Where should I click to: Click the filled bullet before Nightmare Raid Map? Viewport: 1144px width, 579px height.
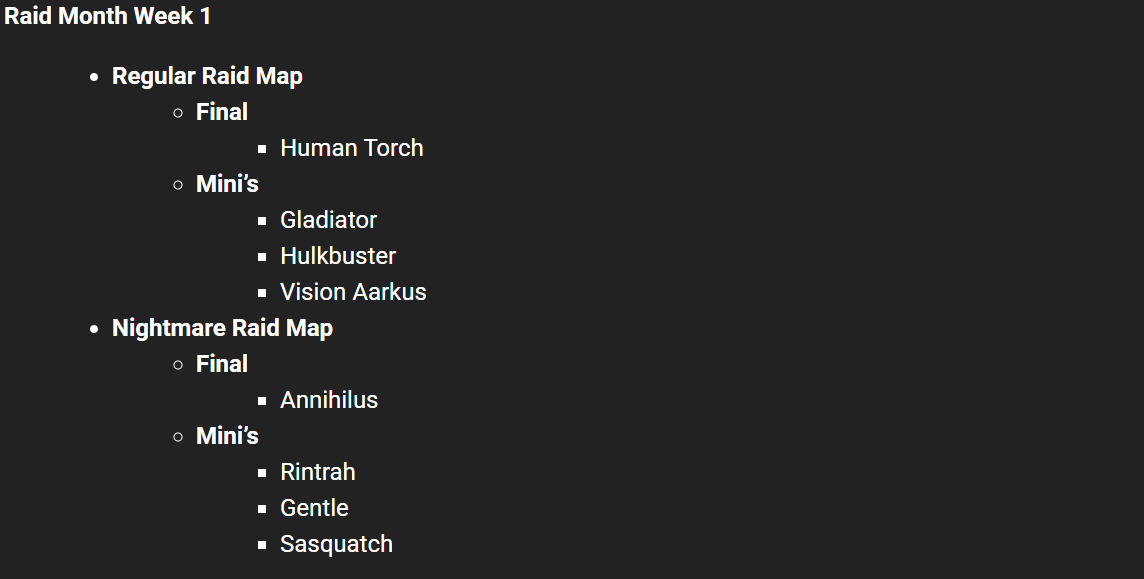point(93,329)
